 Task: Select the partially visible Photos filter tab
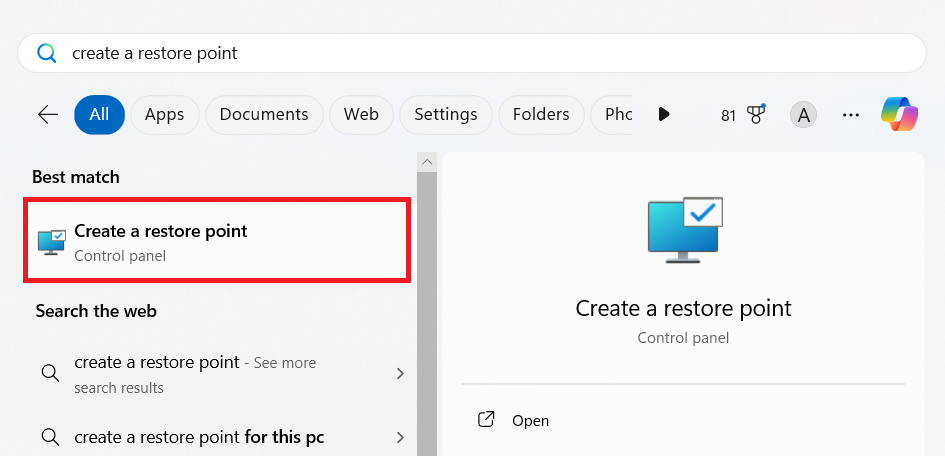[x=611, y=114]
